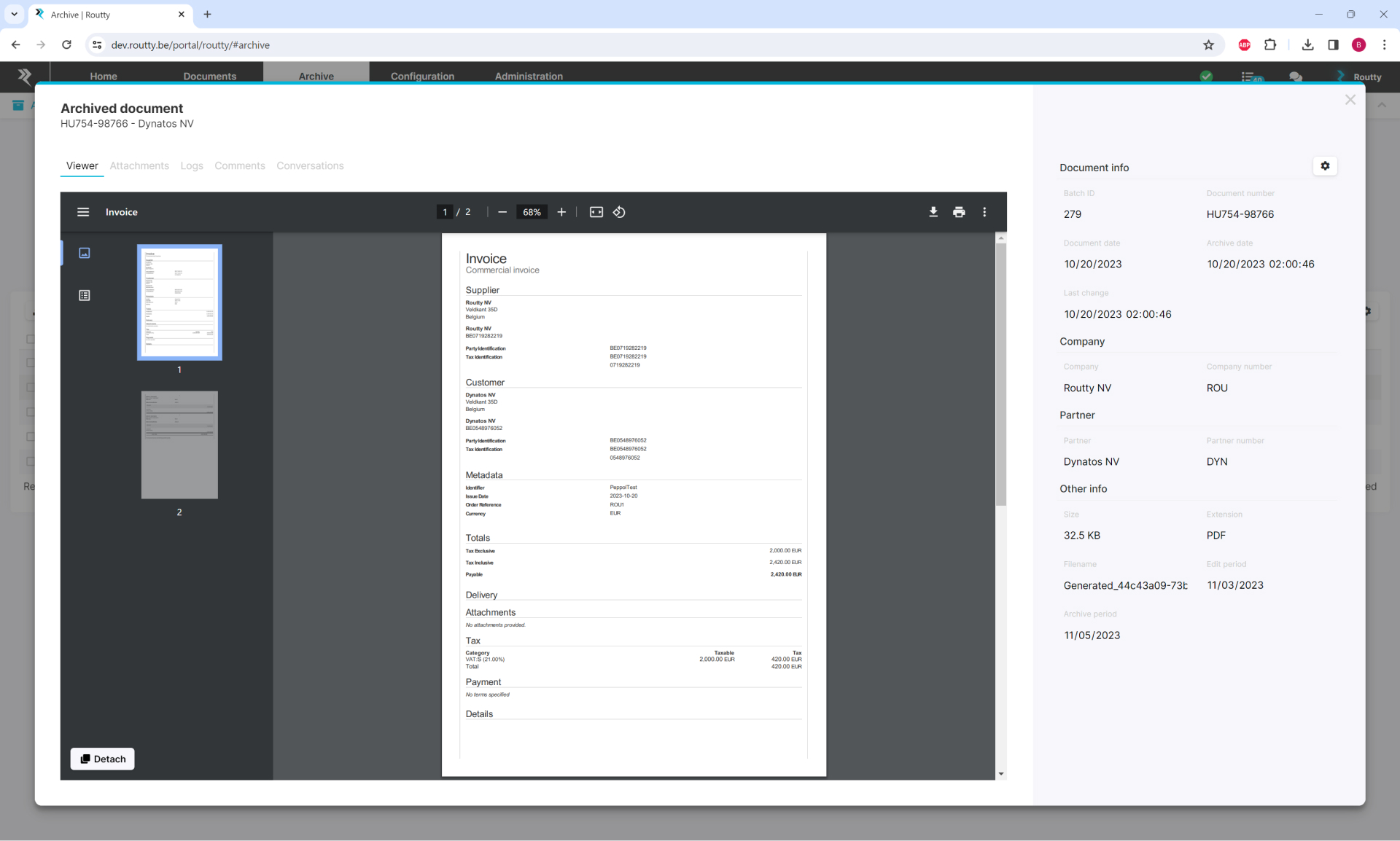The image size is (1400, 841).
Task: Switch to the Attachments tab
Action: click(x=139, y=166)
